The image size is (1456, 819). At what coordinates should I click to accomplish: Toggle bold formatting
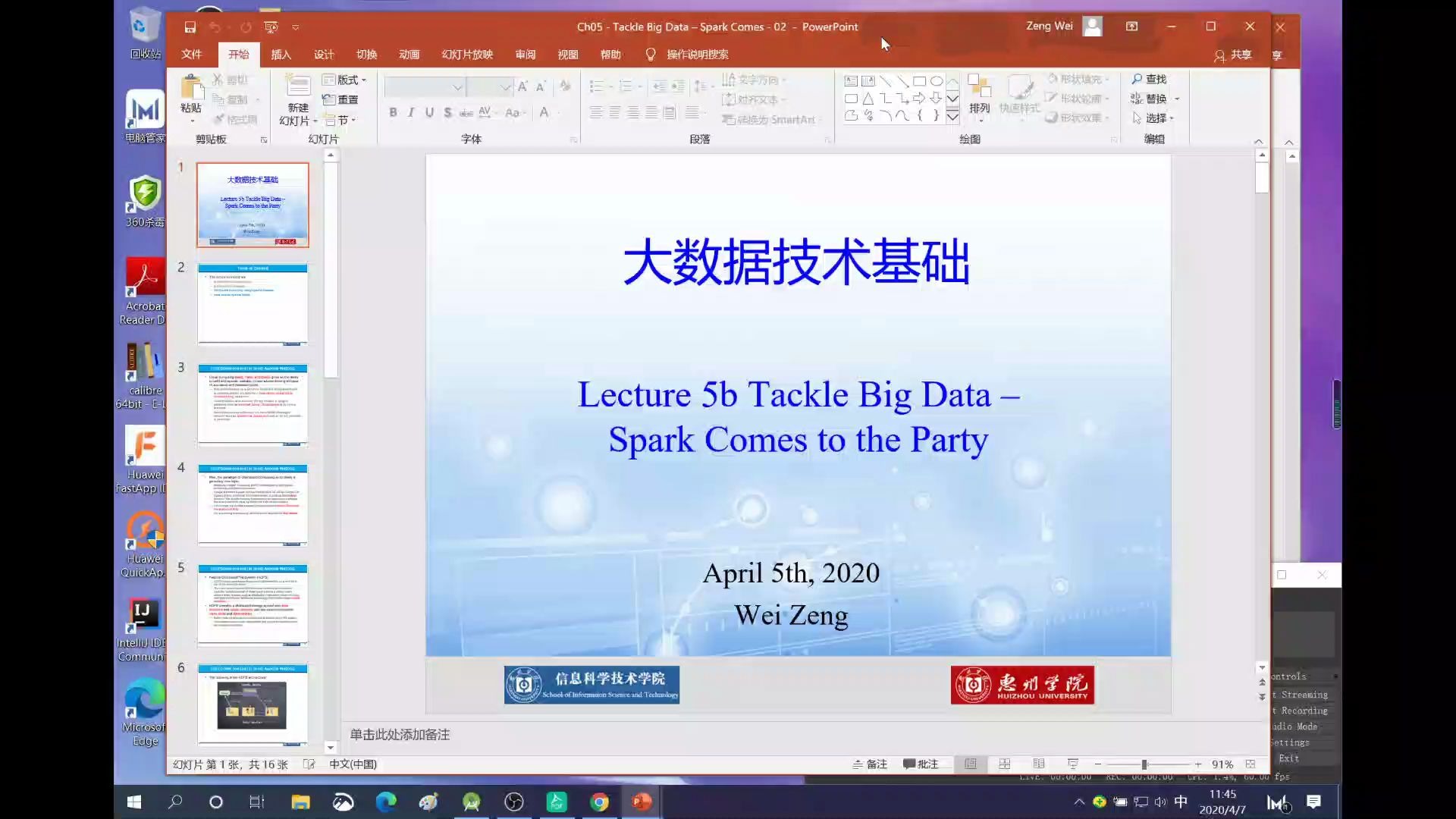[393, 112]
